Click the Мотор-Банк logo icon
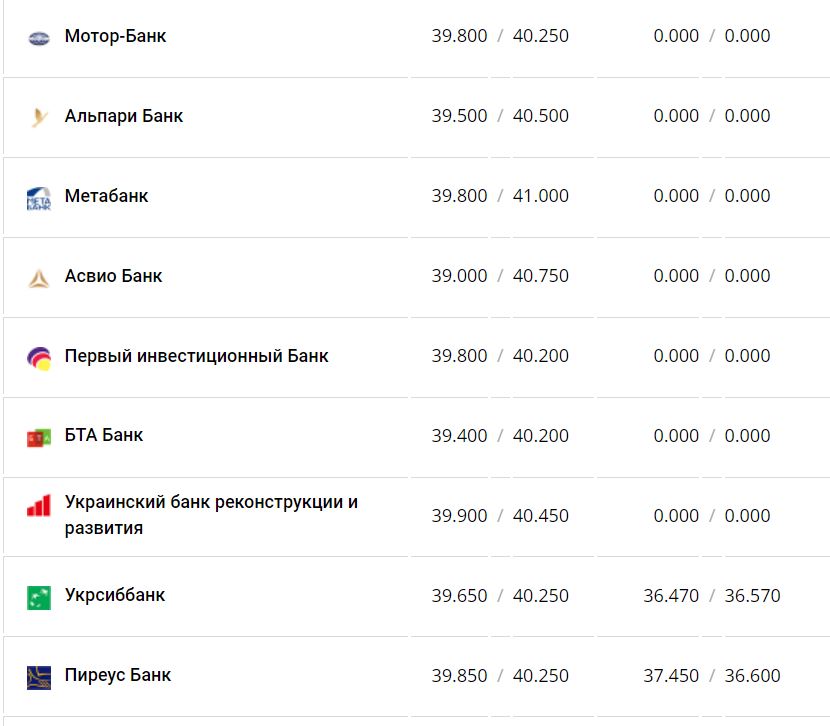 (38, 38)
